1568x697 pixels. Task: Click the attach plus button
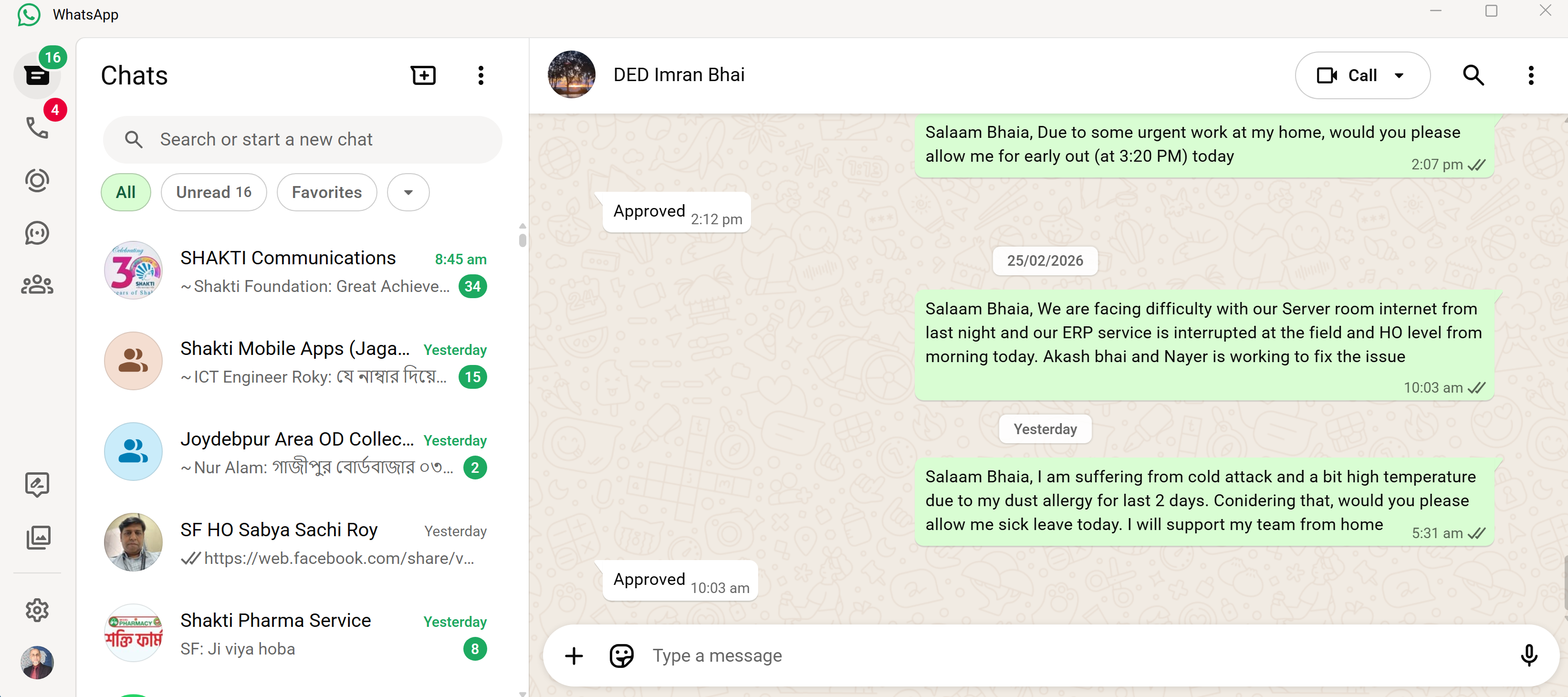[x=574, y=655]
